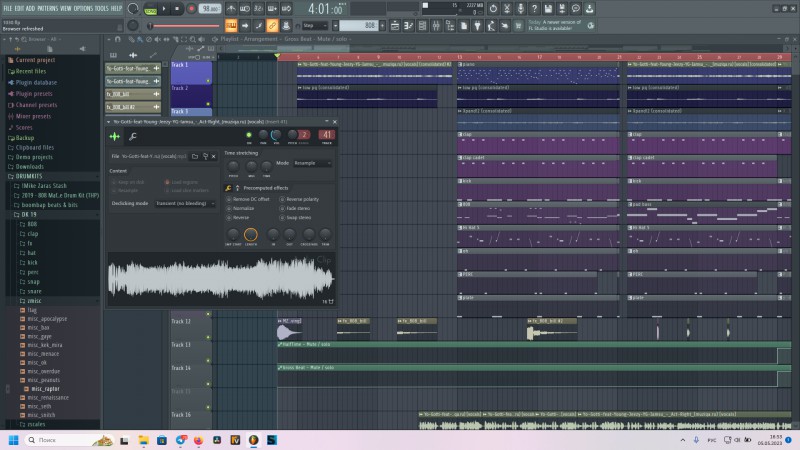This screenshot has width=800, height=450.
Task: Toggle the multilink to controllers icon
Action: [272, 26]
